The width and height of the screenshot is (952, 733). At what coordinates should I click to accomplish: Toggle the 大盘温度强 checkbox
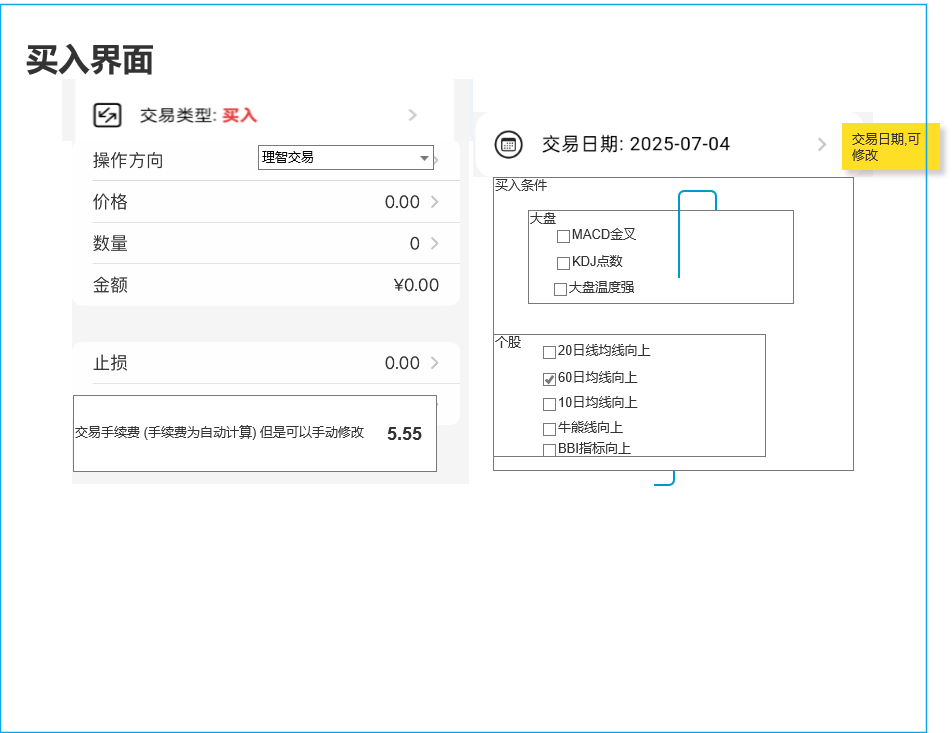click(x=560, y=289)
